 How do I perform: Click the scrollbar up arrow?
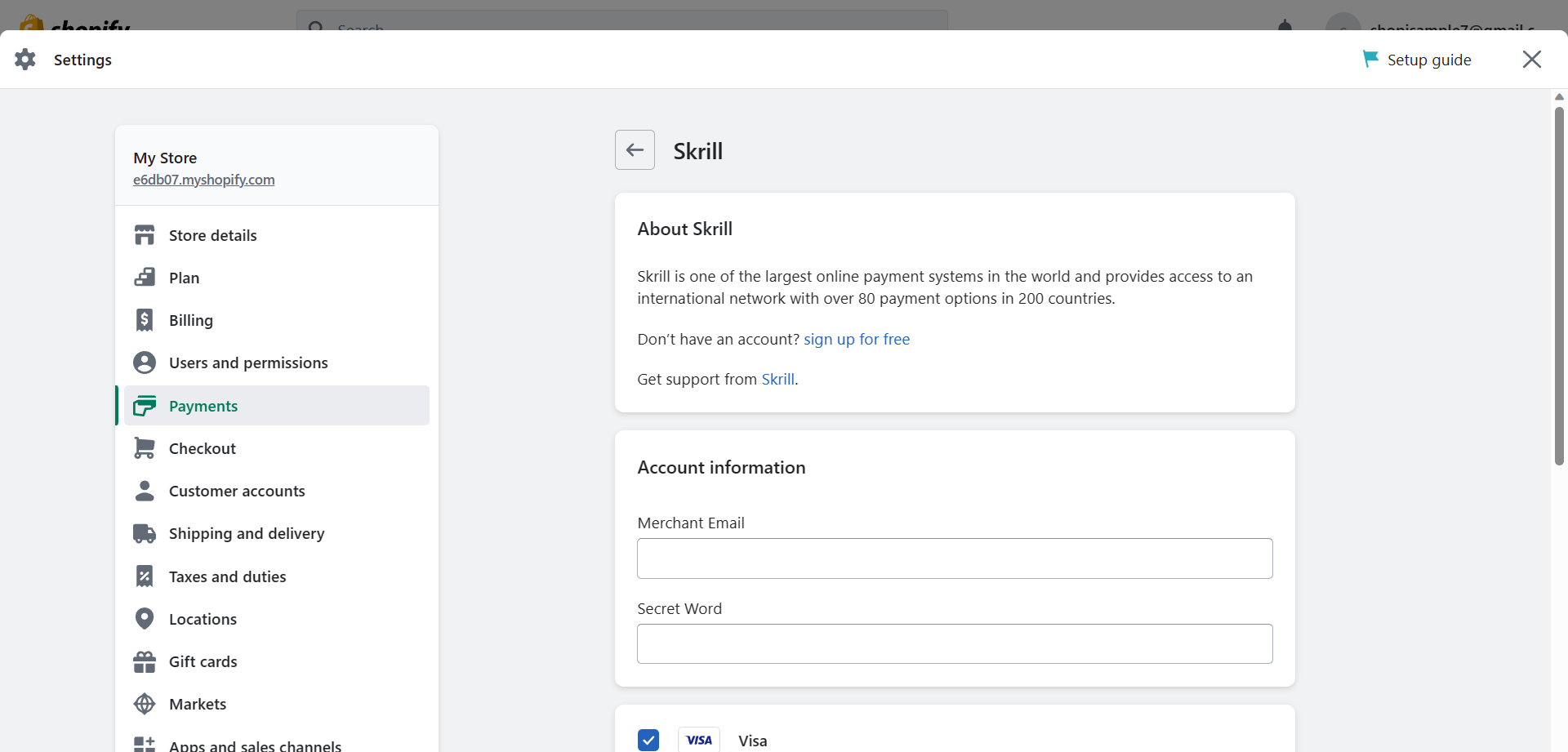pyautogui.click(x=1559, y=96)
